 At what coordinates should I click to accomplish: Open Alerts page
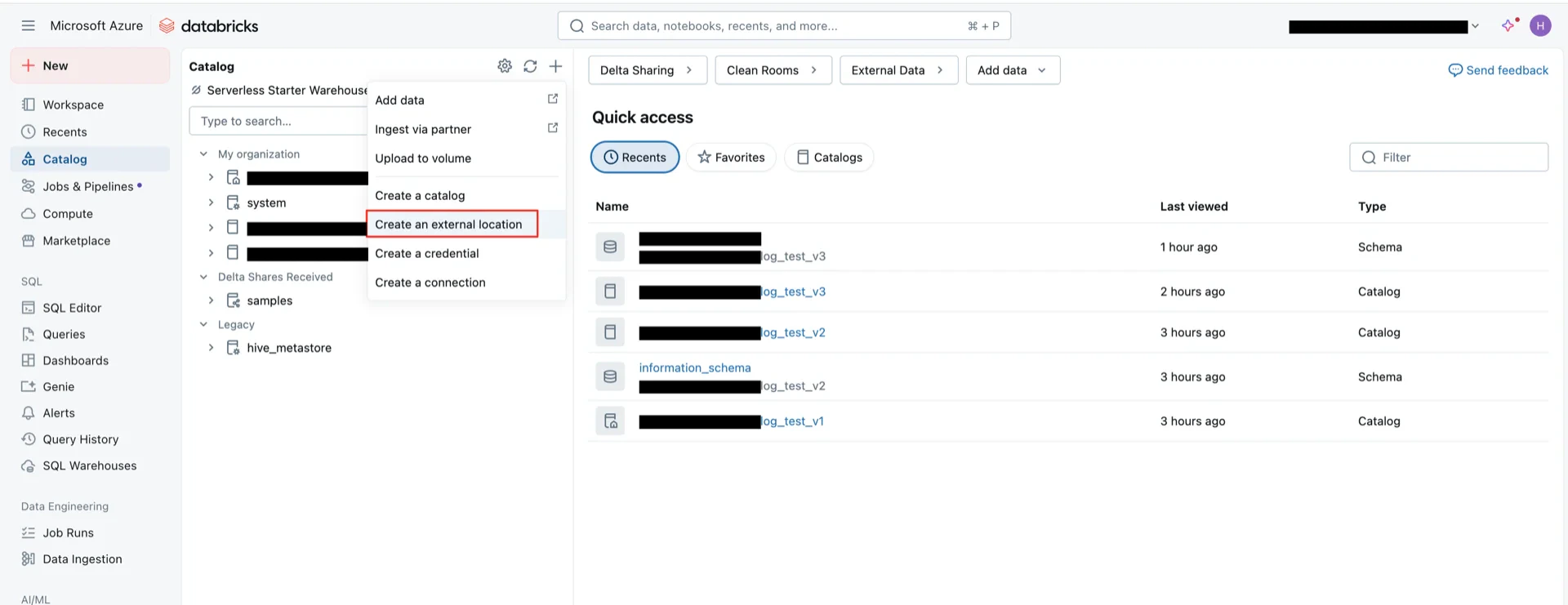(90, 412)
